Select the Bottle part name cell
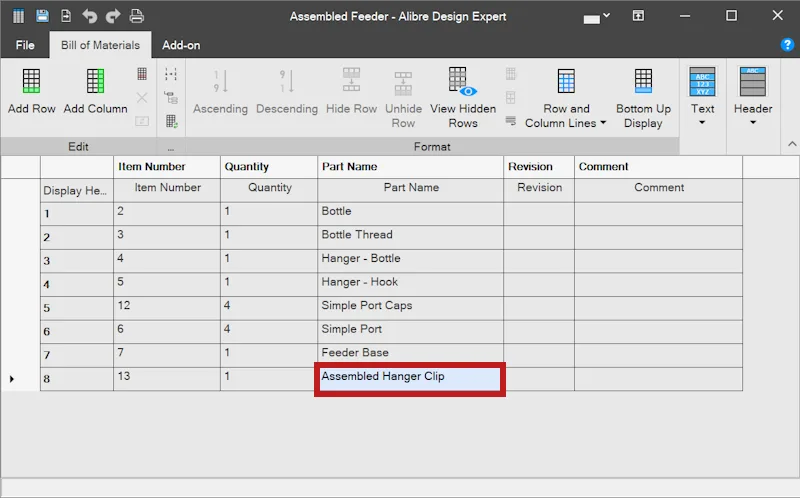This screenshot has width=800, height=498. [x=410, y=214]
